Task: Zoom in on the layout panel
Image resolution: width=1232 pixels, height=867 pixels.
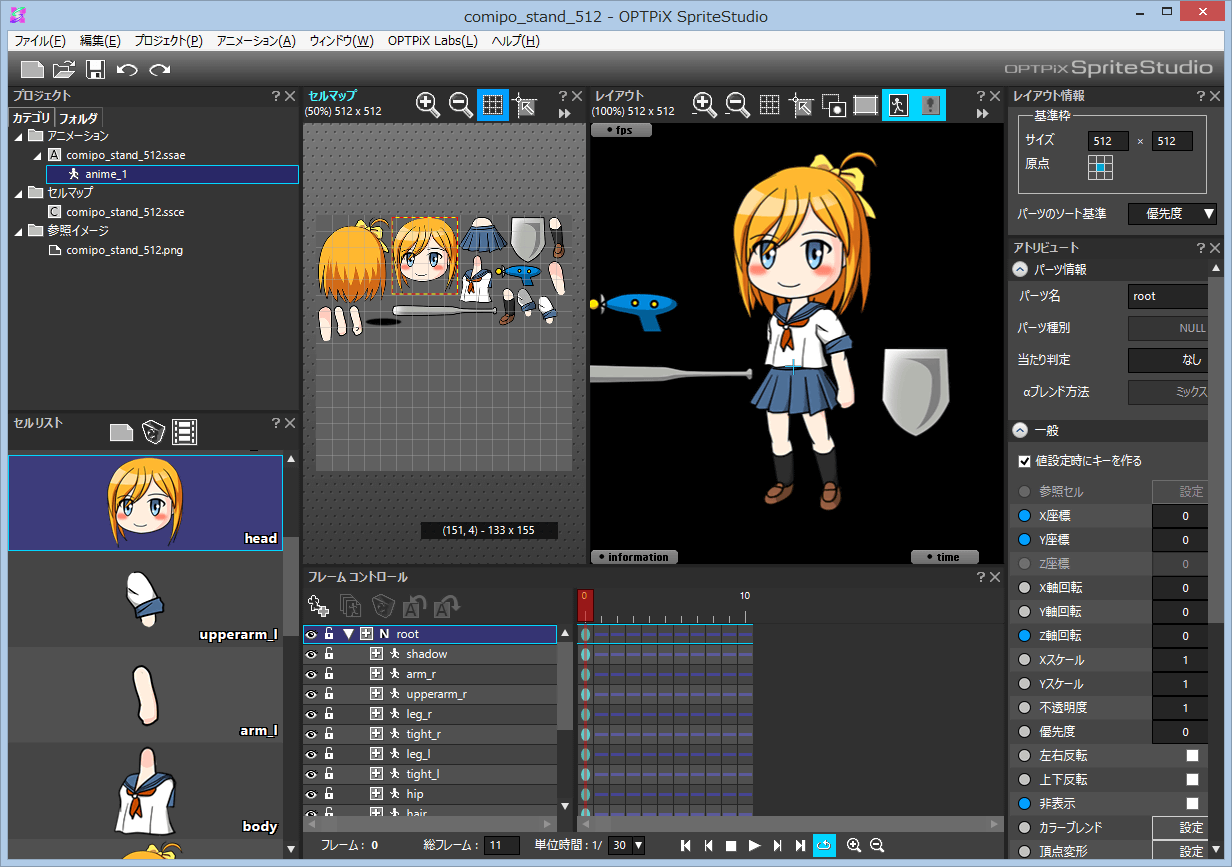Action: coord(704,104)
